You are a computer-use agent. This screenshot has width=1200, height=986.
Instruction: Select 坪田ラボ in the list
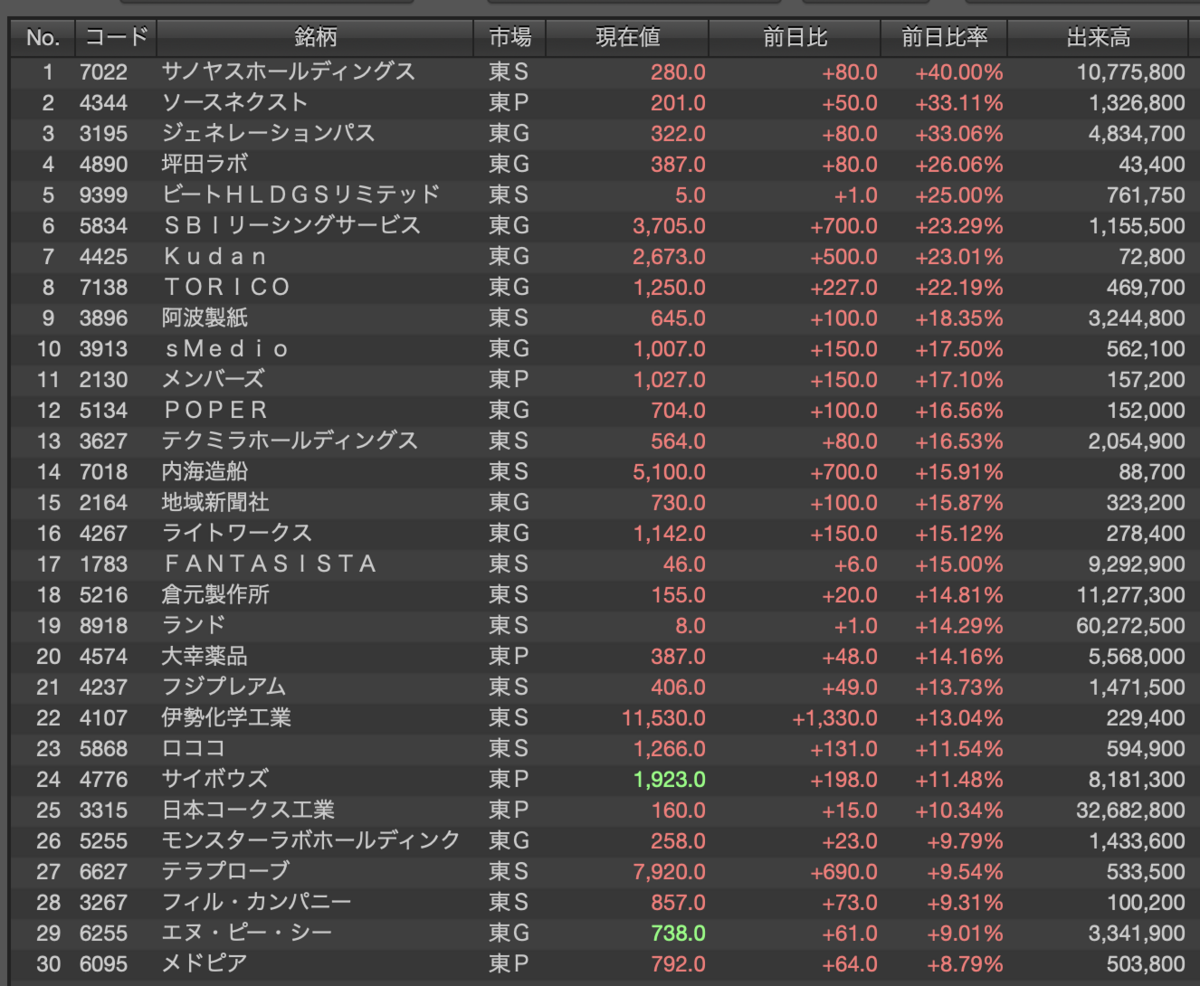(x=204, y=164)
